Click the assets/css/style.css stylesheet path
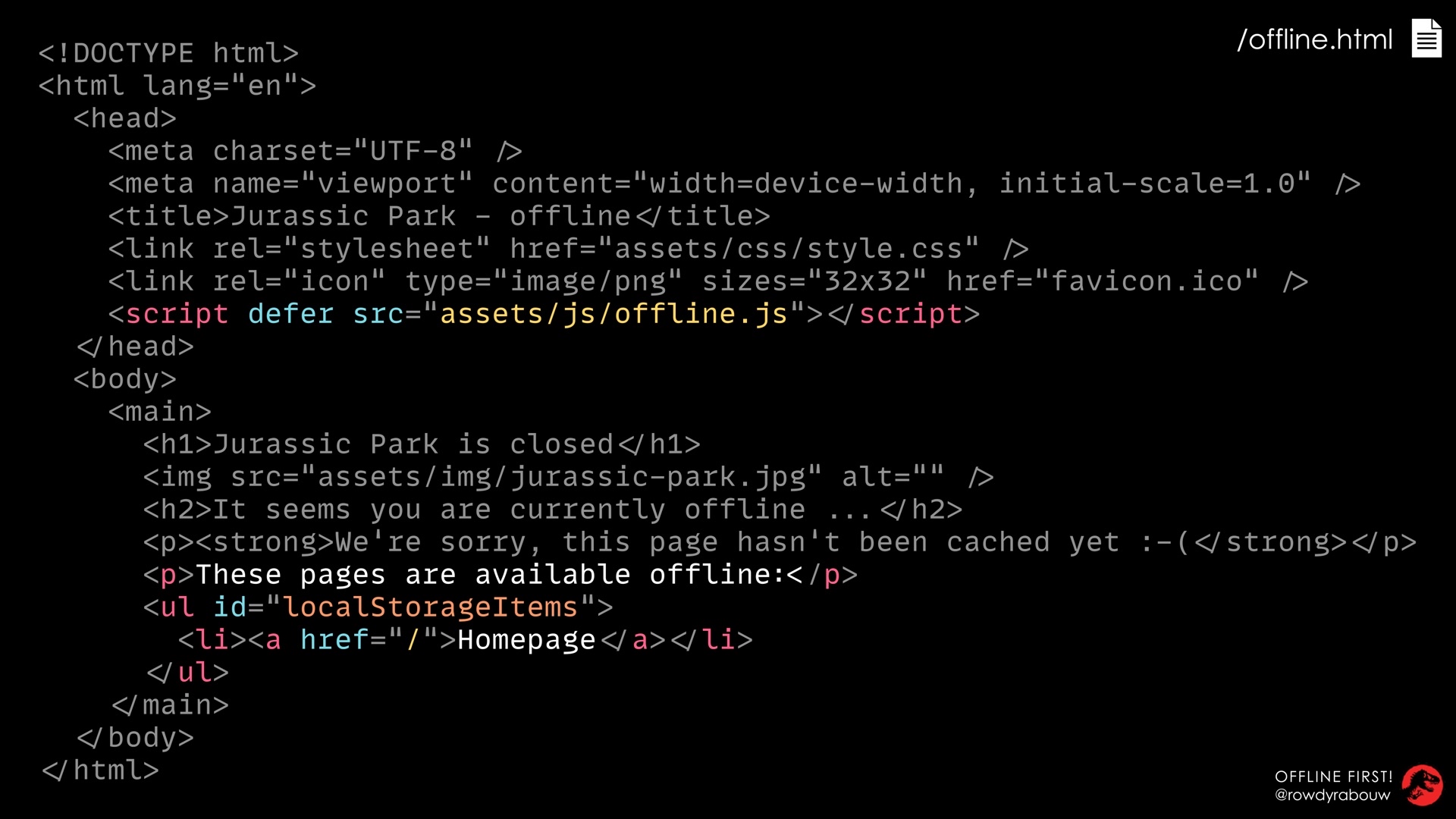Viewport: 1456px width, 819px height. tap(789, 249)
